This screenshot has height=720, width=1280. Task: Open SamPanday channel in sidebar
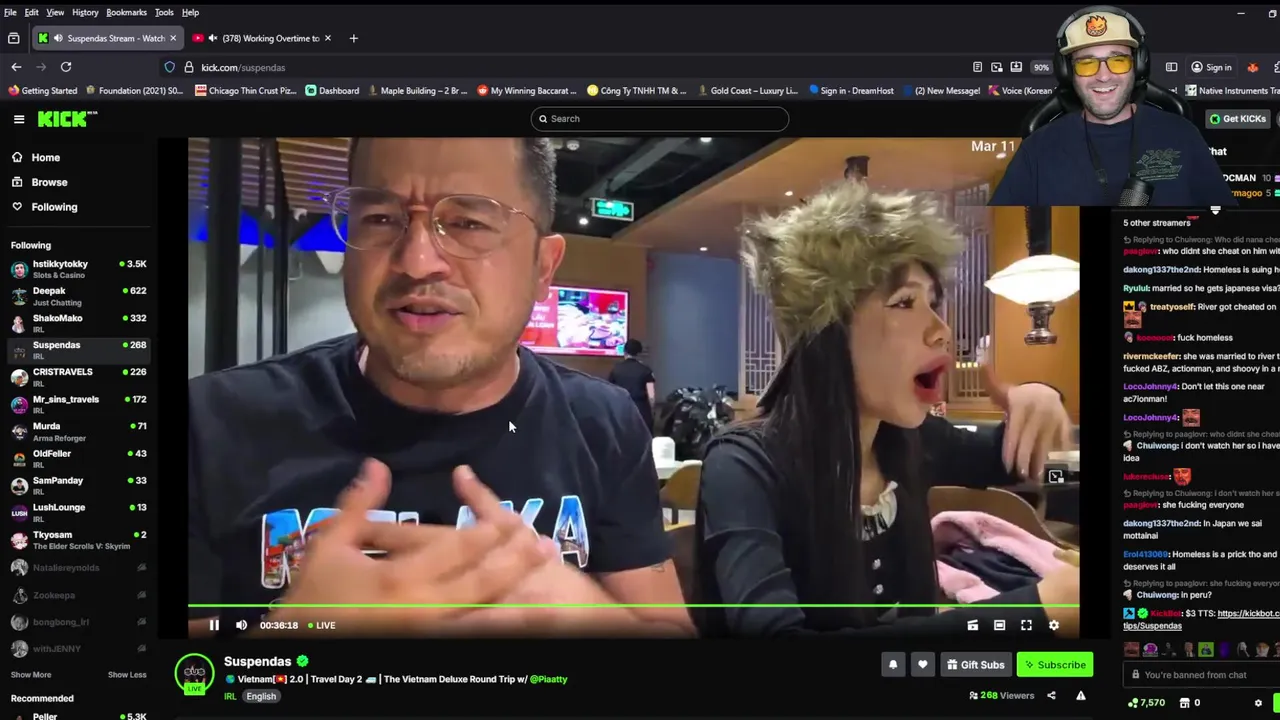coord(78,485)
